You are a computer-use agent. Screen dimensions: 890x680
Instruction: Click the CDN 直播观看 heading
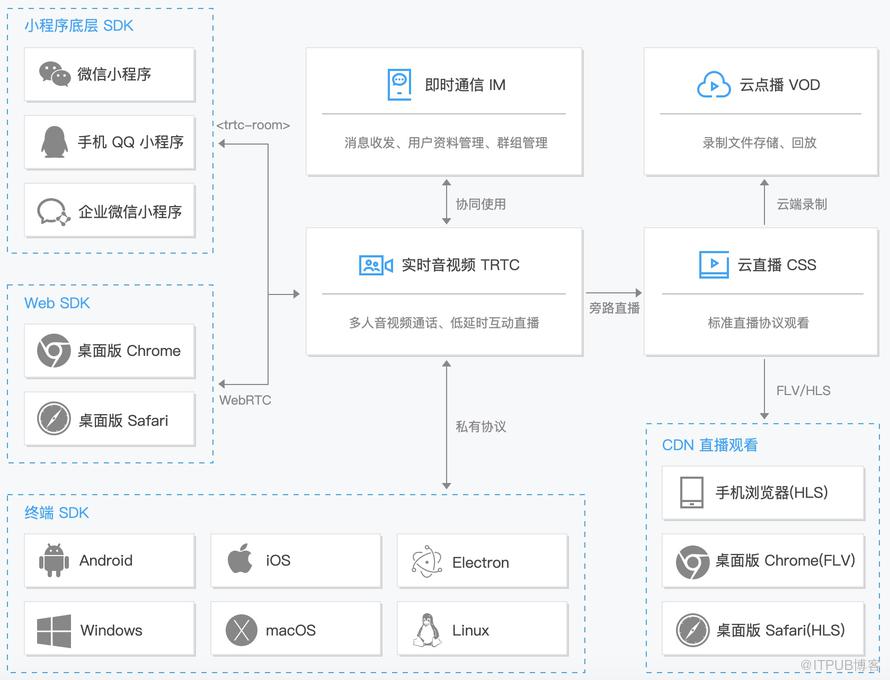pyautogui.click(x=710, y=445)
